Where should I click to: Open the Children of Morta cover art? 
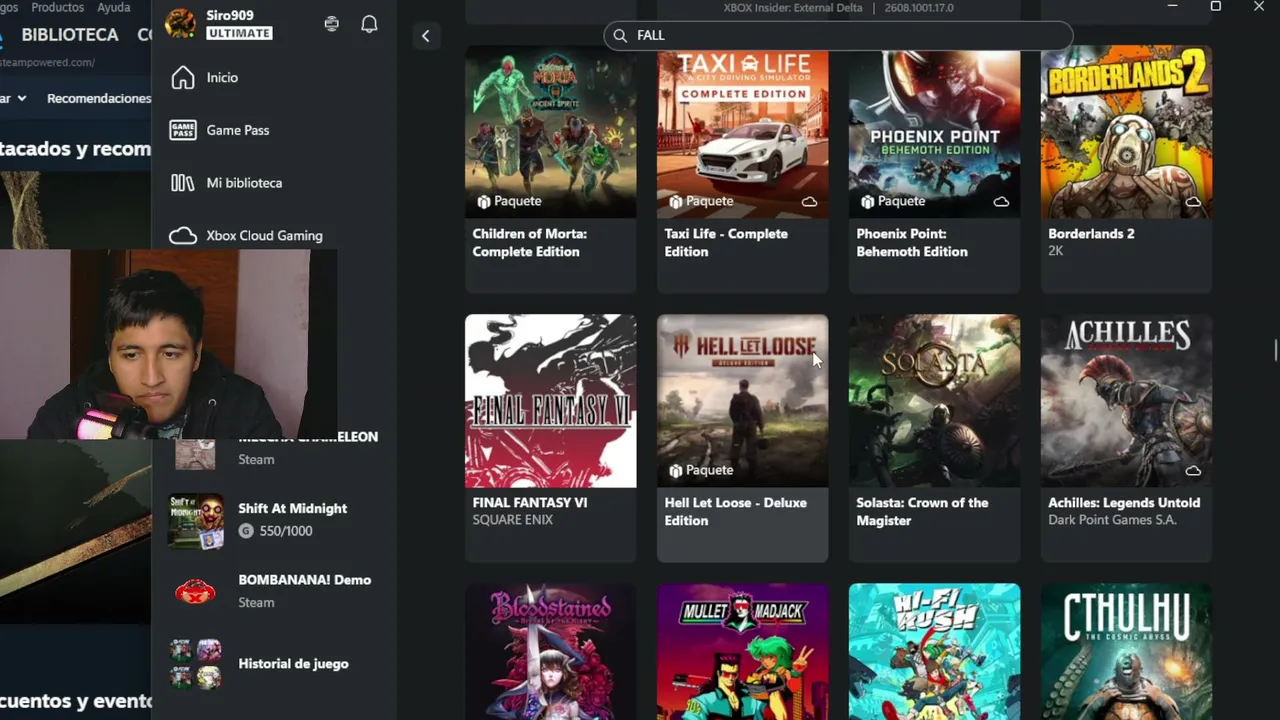click(551, 132)
